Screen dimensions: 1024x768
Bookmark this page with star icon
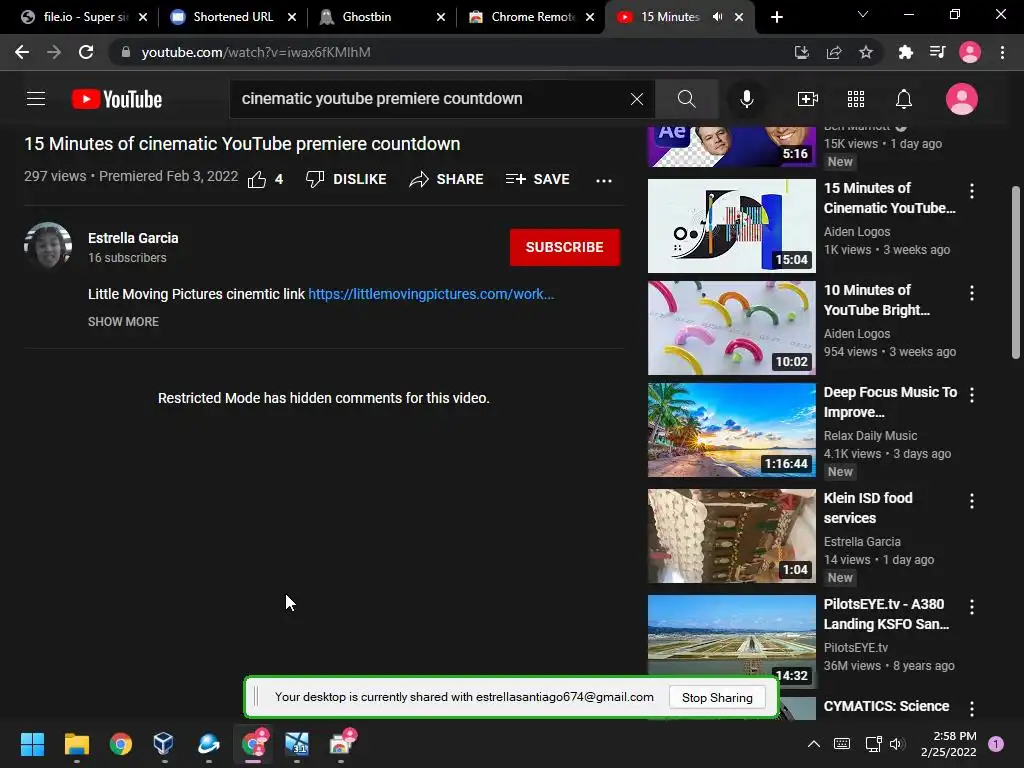(866, 52)
